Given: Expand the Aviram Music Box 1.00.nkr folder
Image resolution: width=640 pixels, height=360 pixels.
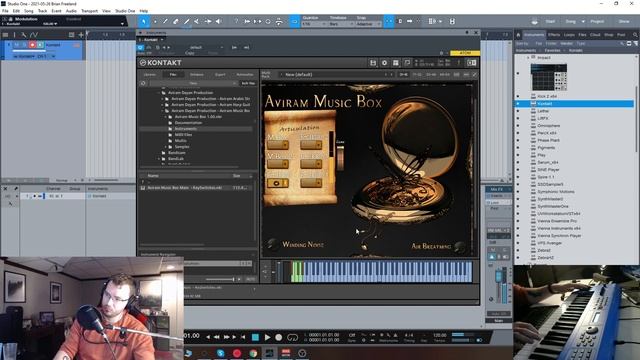Looking at the screenshot, I should tap(166, 117).
